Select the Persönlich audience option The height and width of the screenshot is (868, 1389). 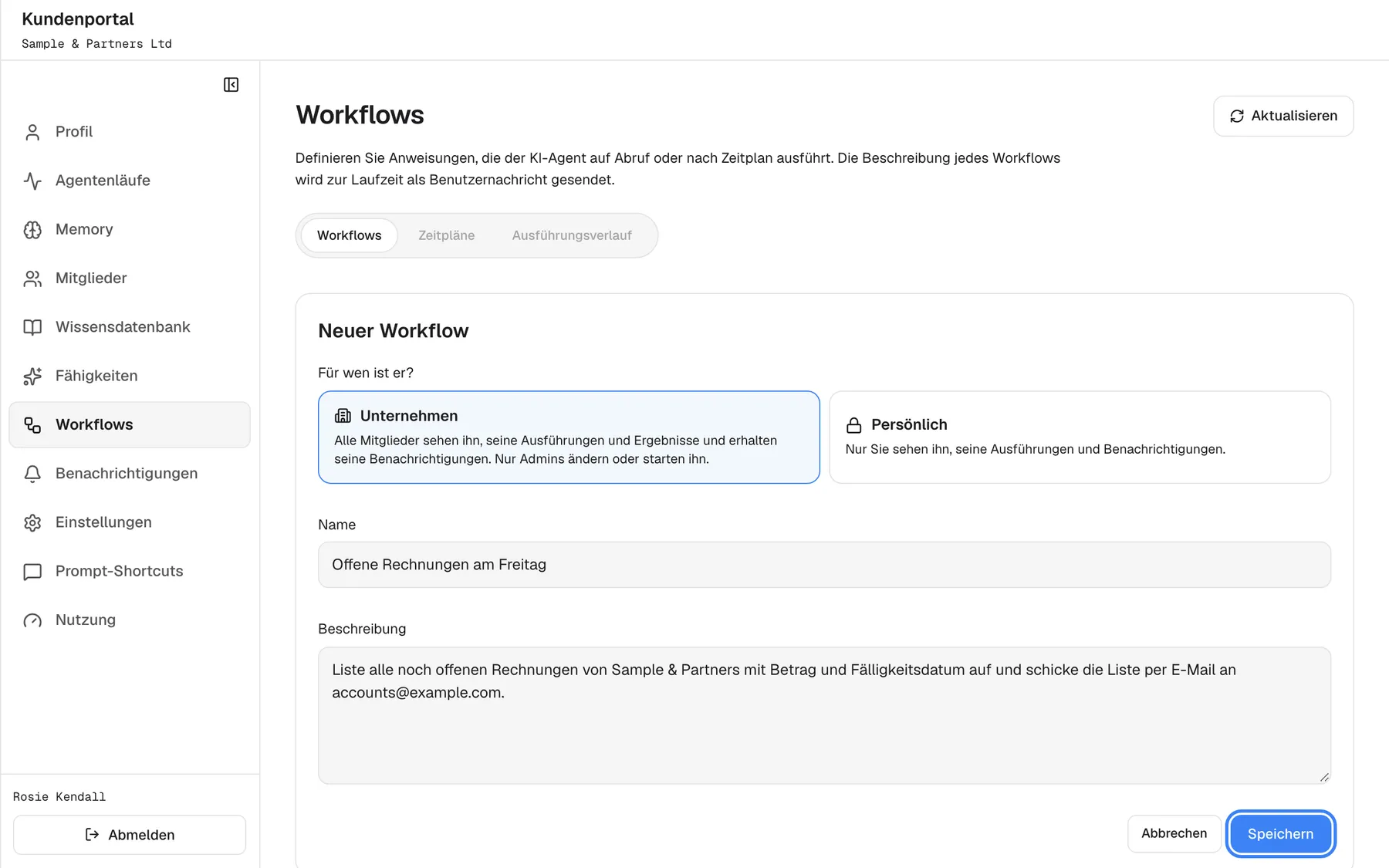click(x=1080, y=437)
